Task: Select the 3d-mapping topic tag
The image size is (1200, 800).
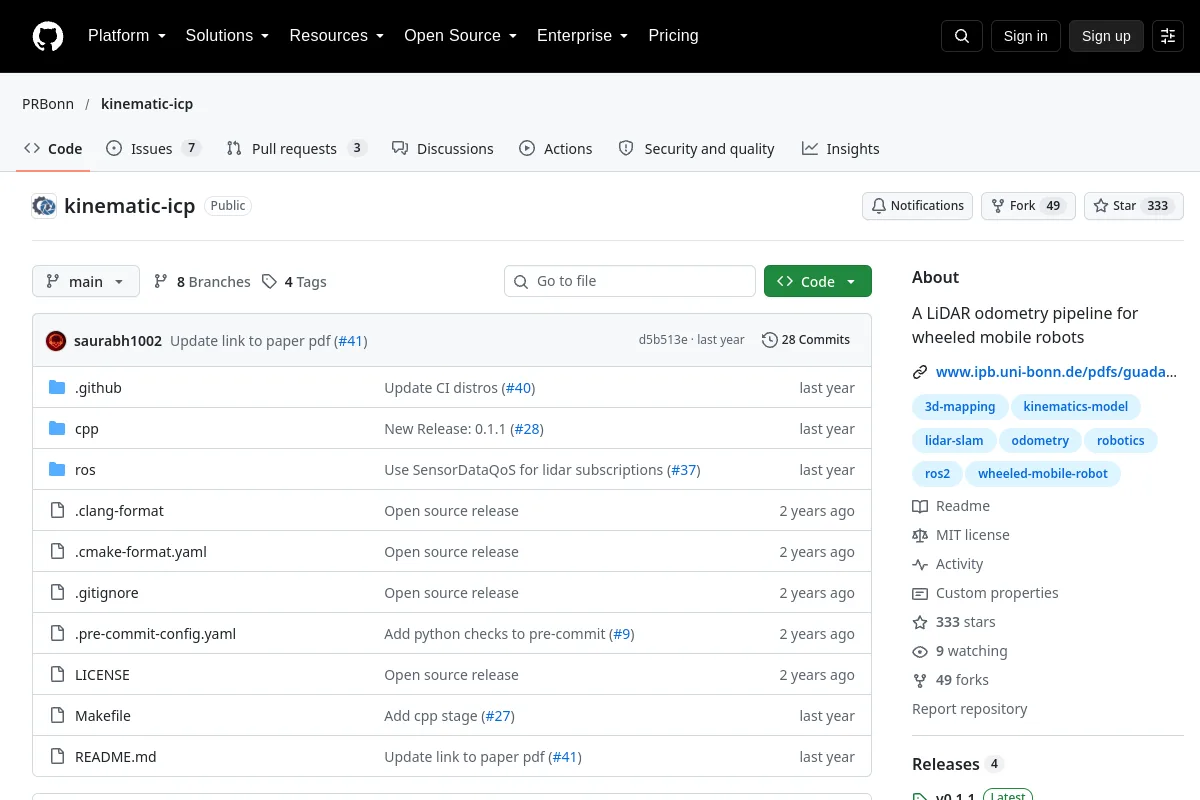Action: pos(960,407)
